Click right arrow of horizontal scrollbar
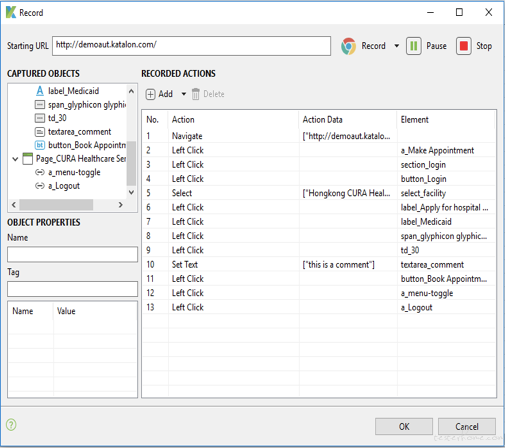505x448 pixels. click(x=121, y=205)
